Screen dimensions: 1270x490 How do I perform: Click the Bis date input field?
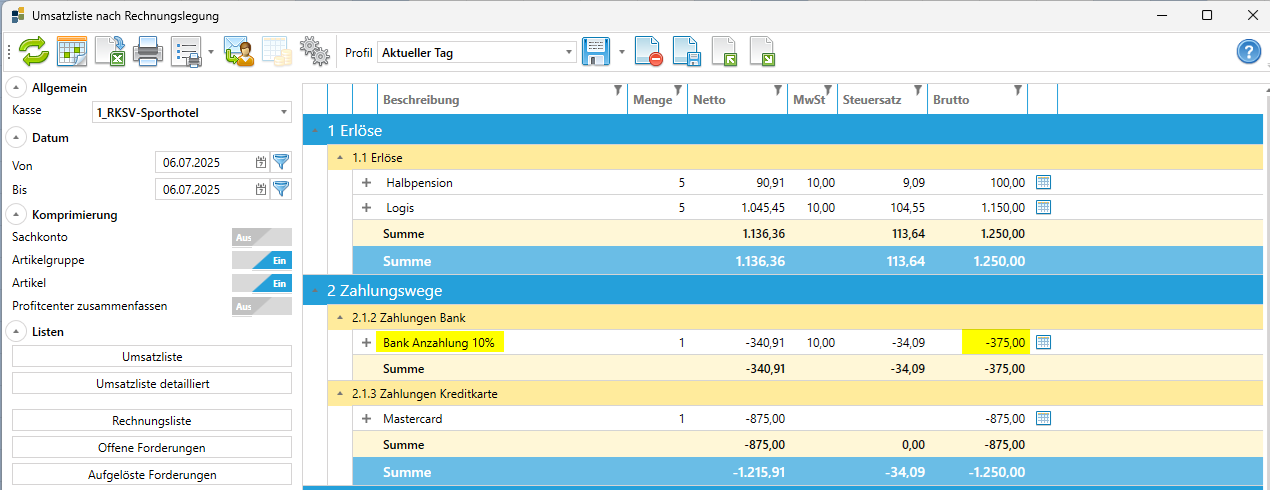pos(204,188)
